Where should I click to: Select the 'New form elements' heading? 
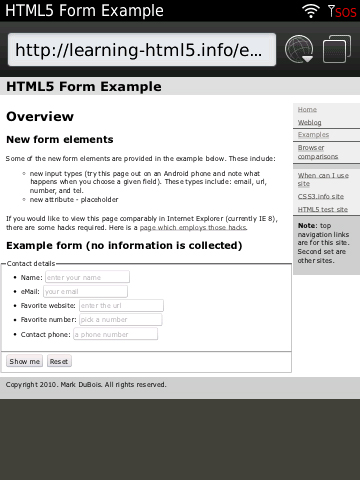60,139
